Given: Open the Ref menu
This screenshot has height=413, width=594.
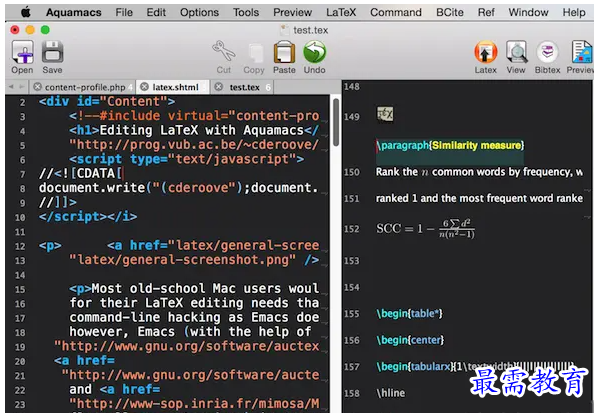Looking at the screenshot, I should [486, 13].
